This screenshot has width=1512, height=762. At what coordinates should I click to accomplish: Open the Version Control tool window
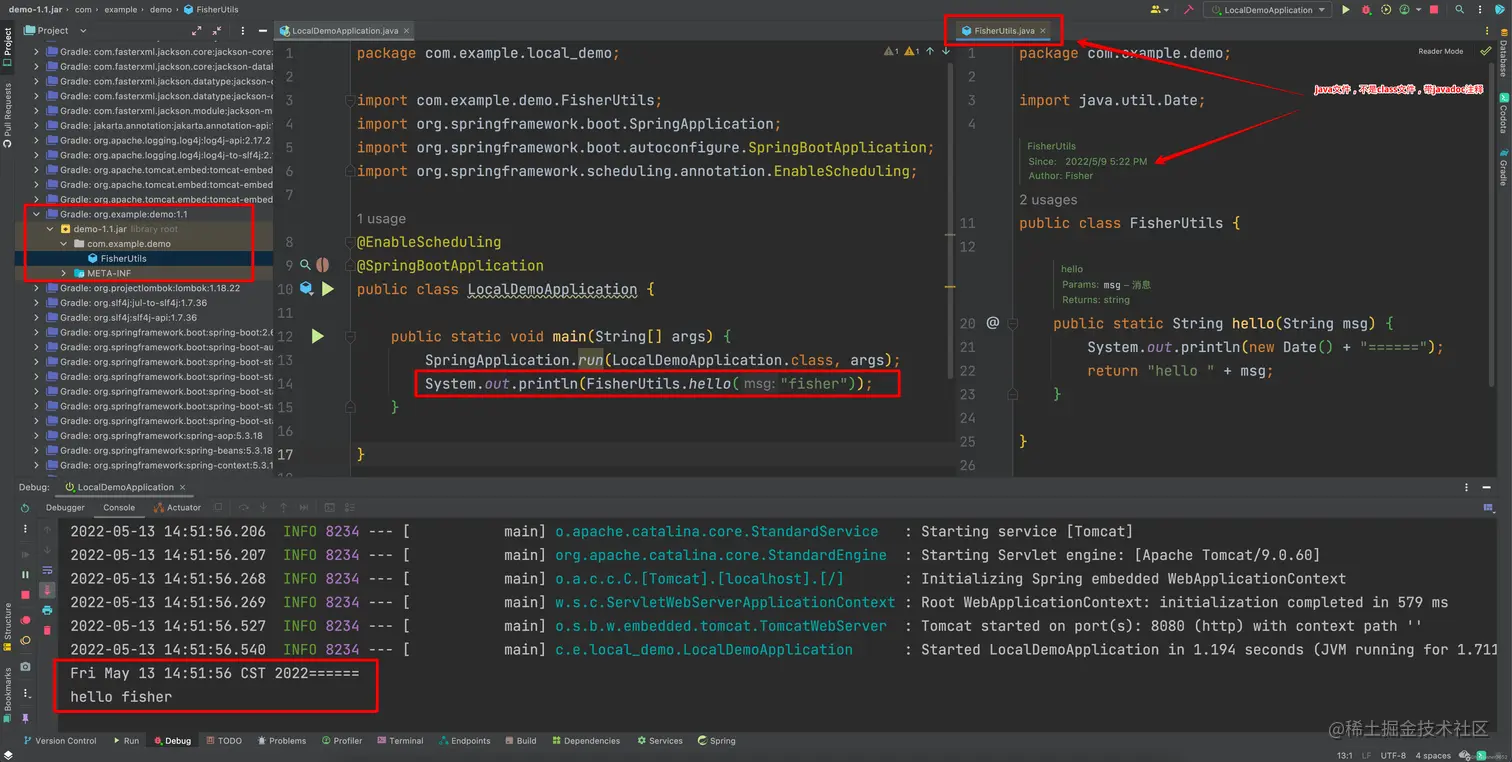click(x=58, y=741)
